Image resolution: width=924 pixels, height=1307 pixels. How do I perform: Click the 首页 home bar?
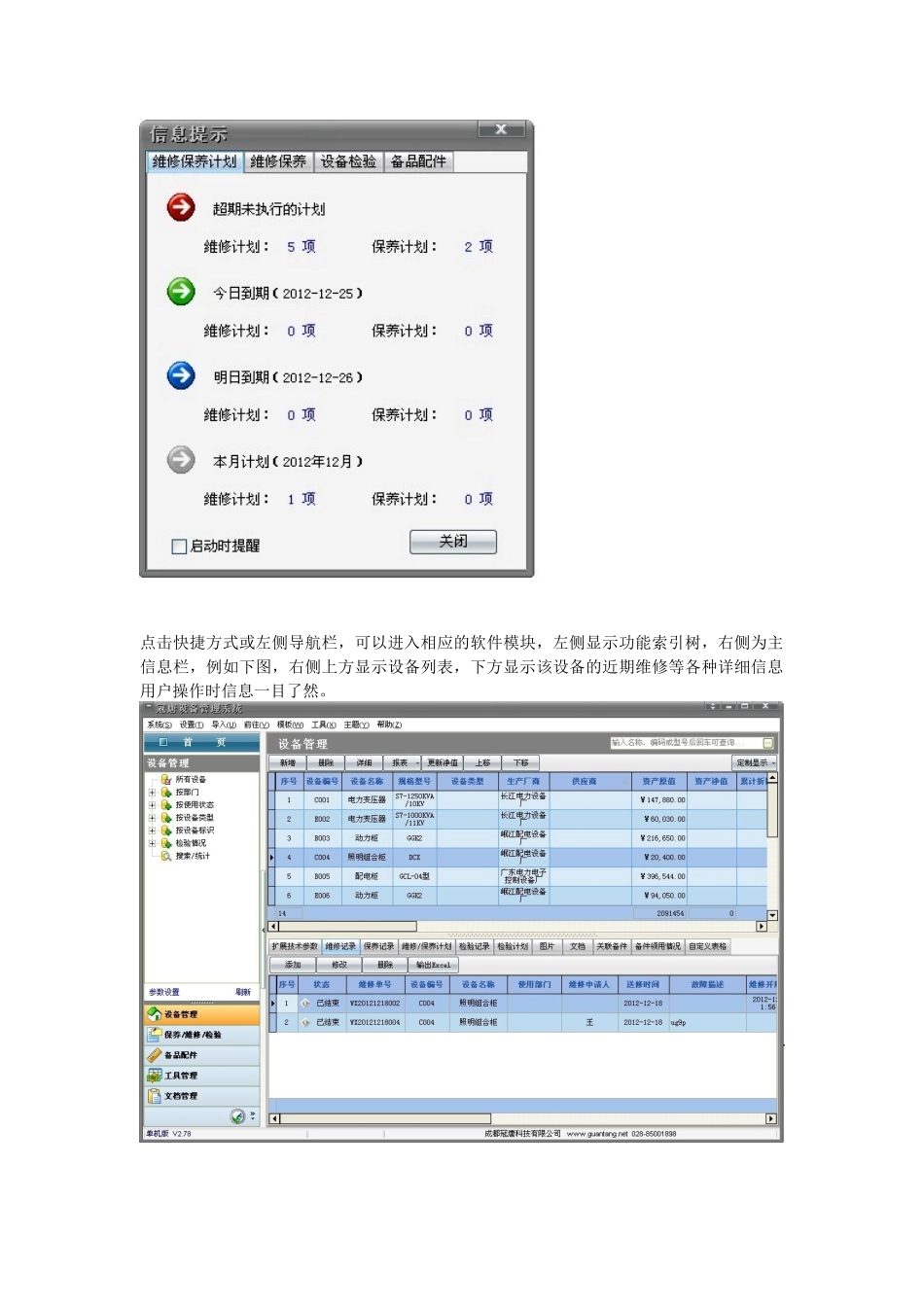[202, 742]
